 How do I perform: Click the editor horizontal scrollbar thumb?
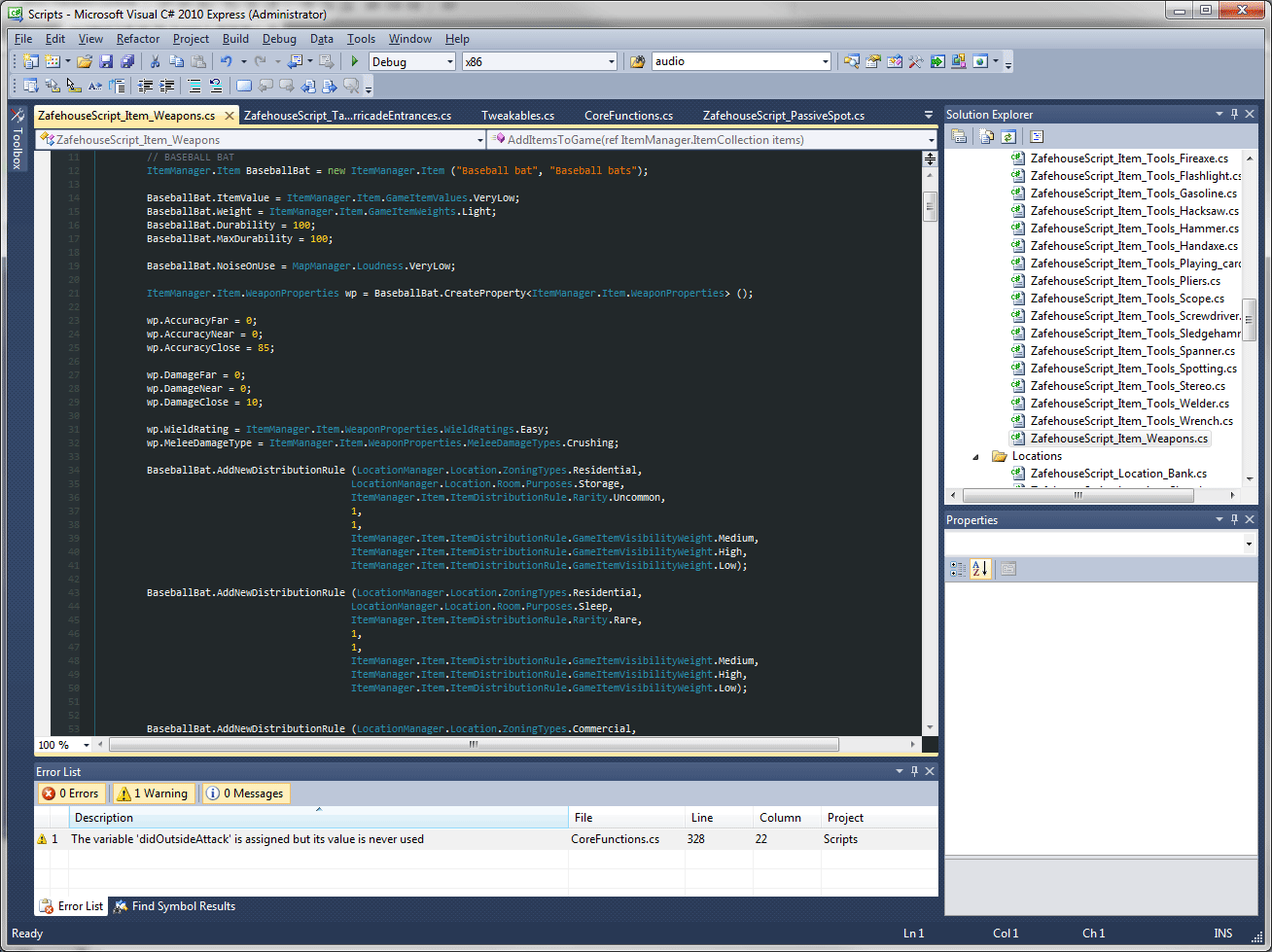pyautogui.click(x=474, y=745)
